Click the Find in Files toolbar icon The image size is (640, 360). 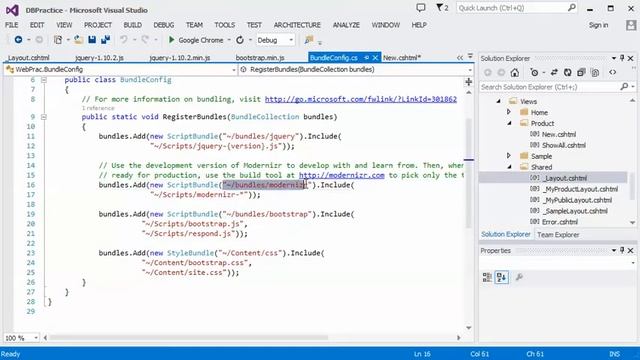(309, 40)
